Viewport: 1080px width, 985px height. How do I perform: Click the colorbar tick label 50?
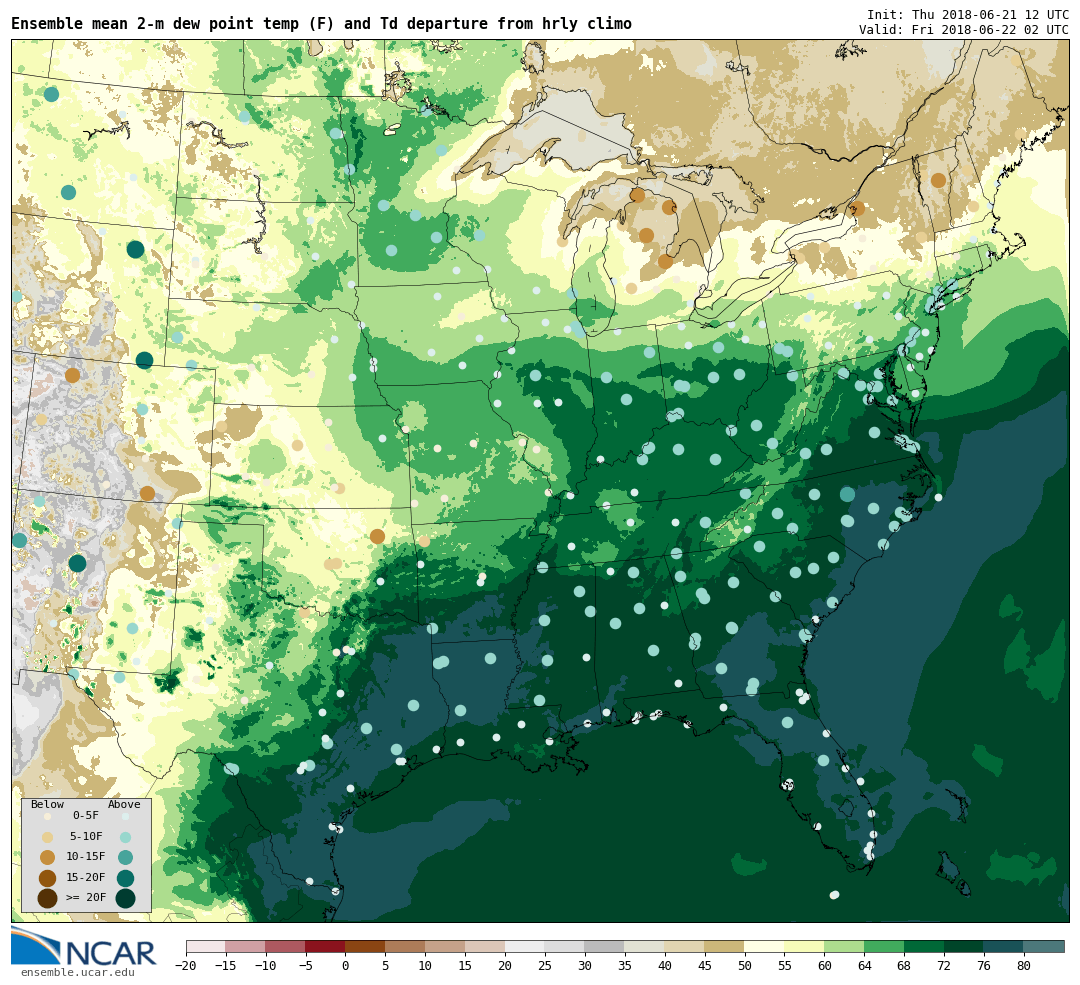click(745, 966)
